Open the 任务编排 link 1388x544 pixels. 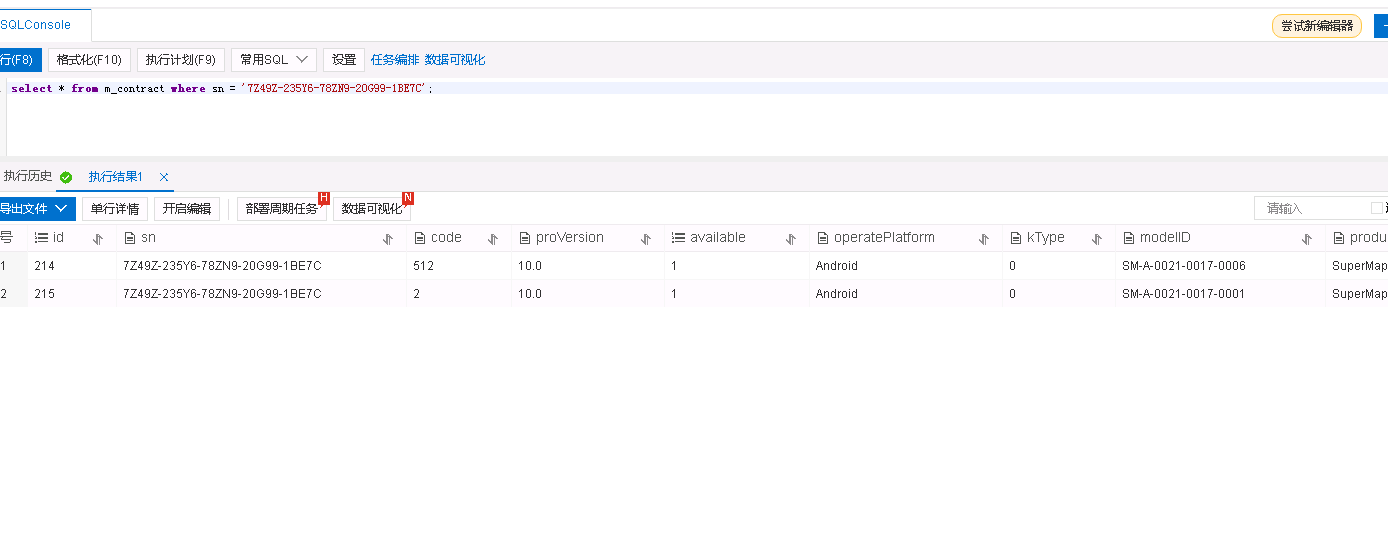tap(395, 60)
